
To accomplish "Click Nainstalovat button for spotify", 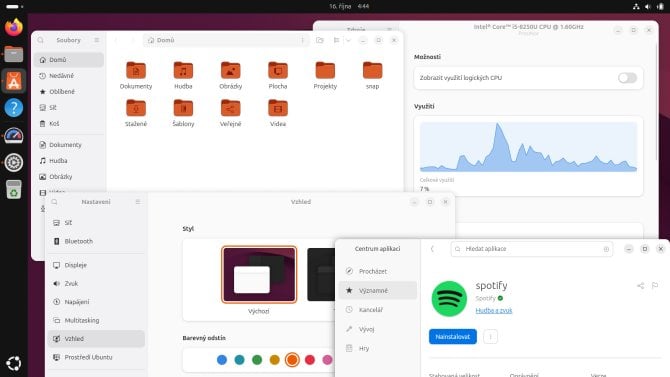I will pos(453,337).
